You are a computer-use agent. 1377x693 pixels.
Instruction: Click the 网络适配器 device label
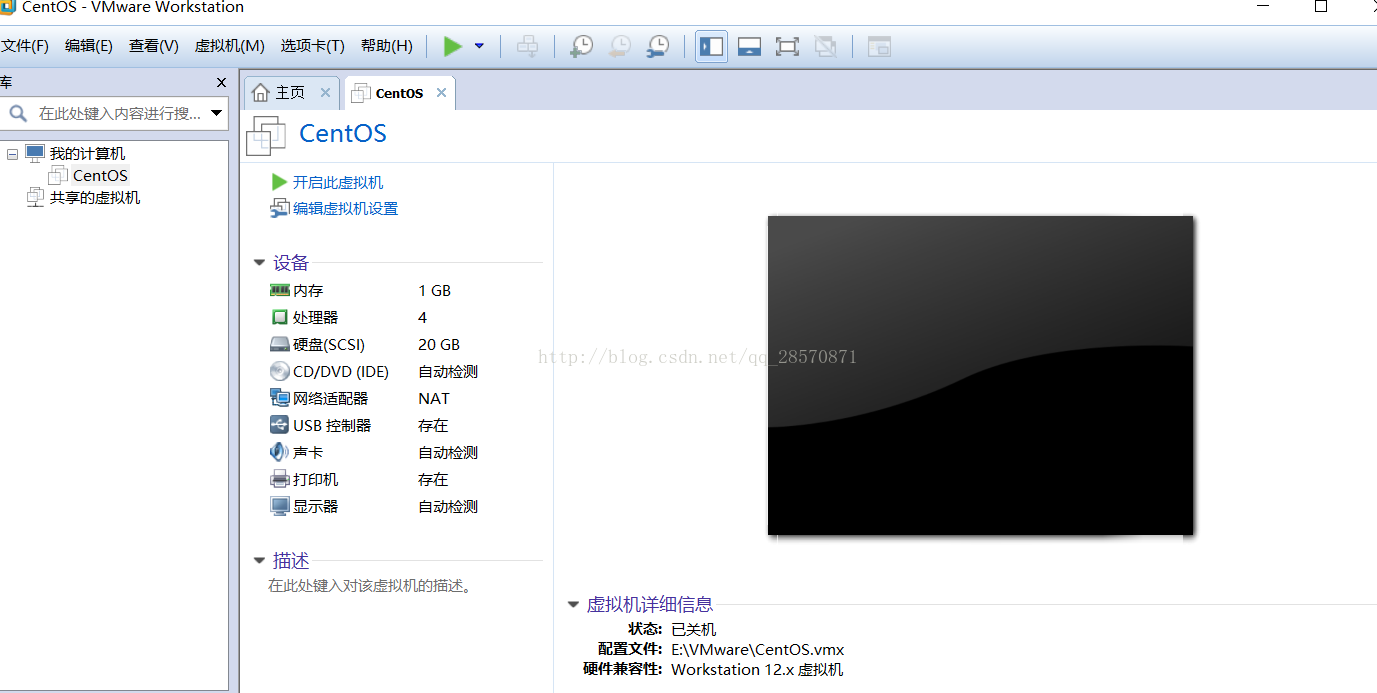click(330, 398)
